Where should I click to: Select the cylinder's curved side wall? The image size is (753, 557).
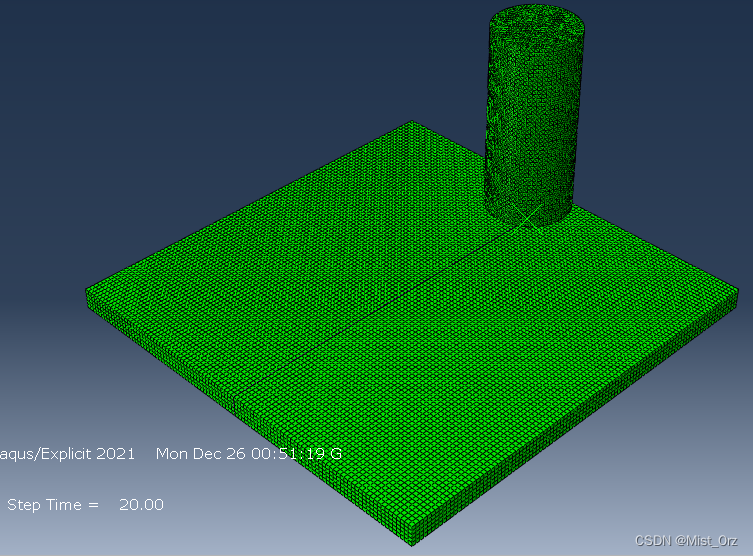(530, 120)
